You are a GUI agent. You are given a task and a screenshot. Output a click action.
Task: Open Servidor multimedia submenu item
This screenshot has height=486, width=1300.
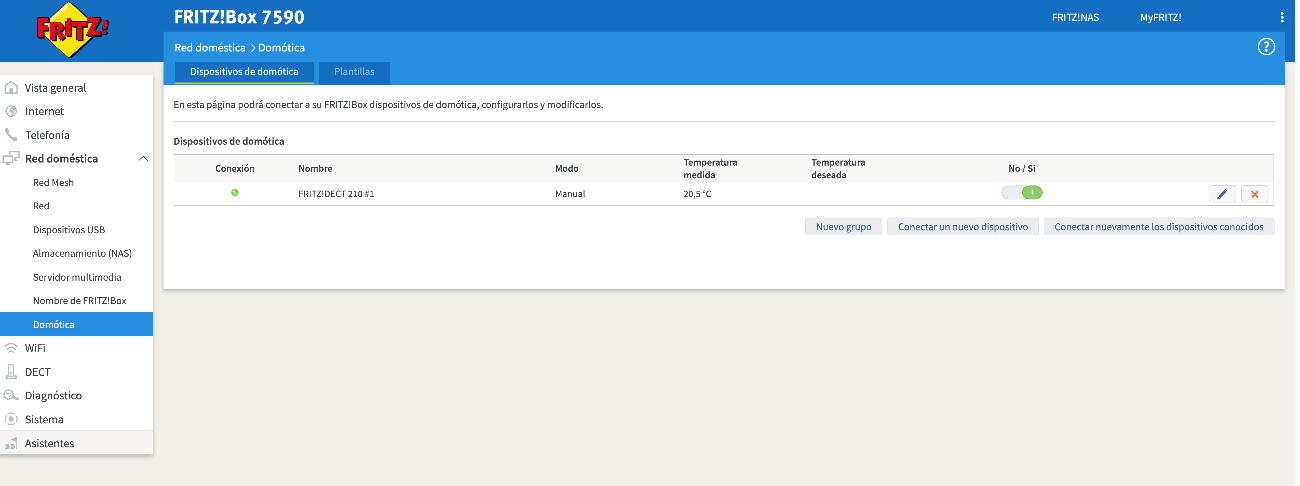point(77,277)
